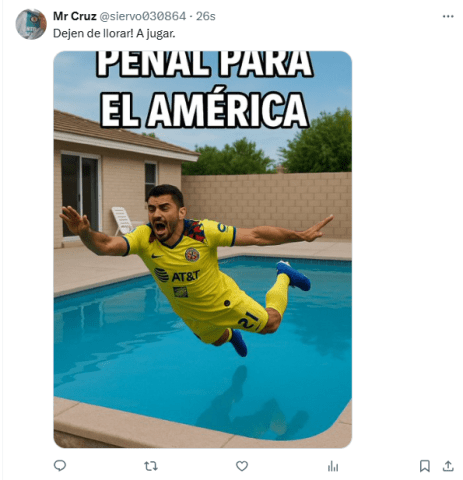Click the Mr Cruz display name
463x480 pixels.
click(x=74, y=16)
